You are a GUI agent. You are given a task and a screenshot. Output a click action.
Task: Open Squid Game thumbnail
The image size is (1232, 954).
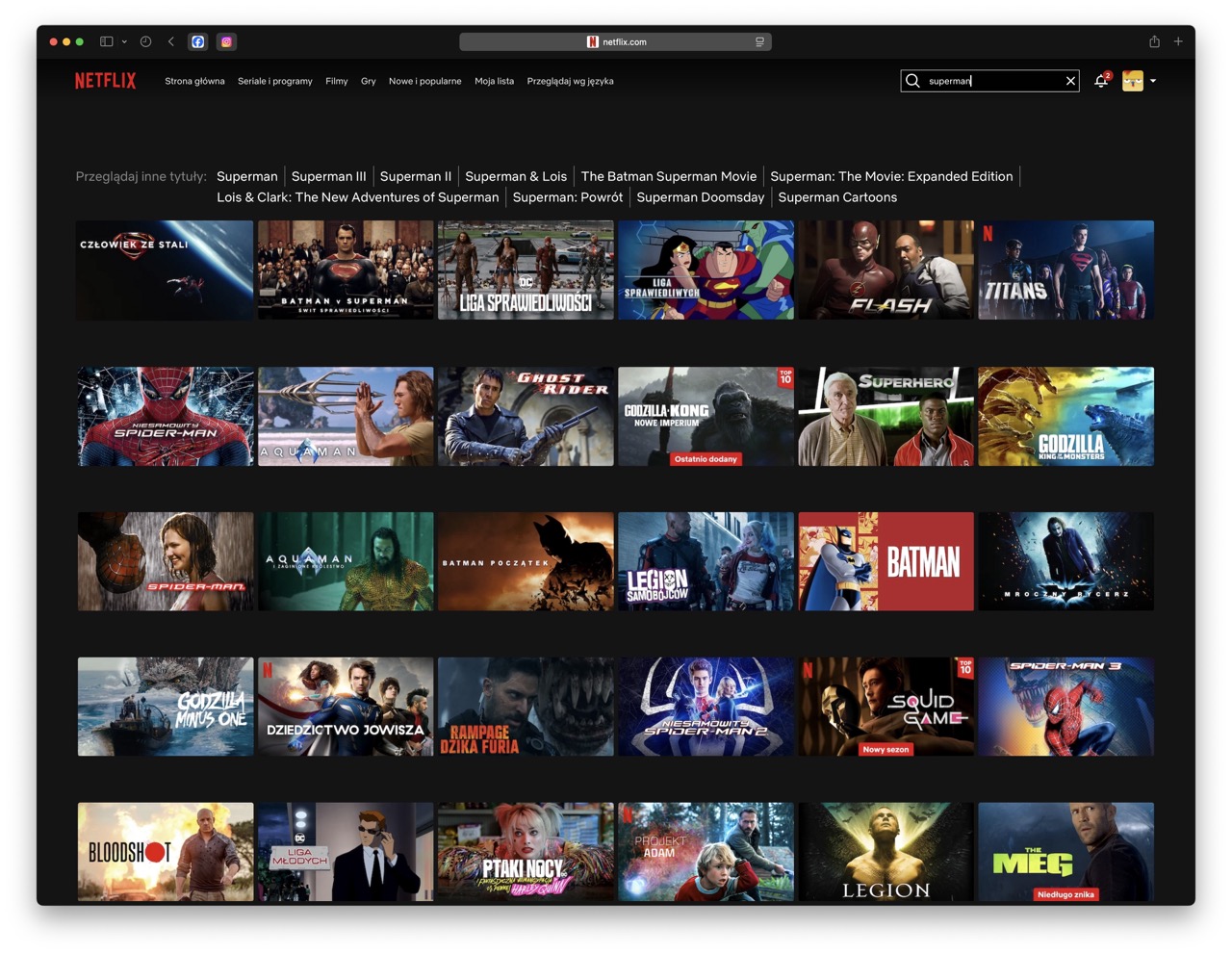[x=885, y=707]
